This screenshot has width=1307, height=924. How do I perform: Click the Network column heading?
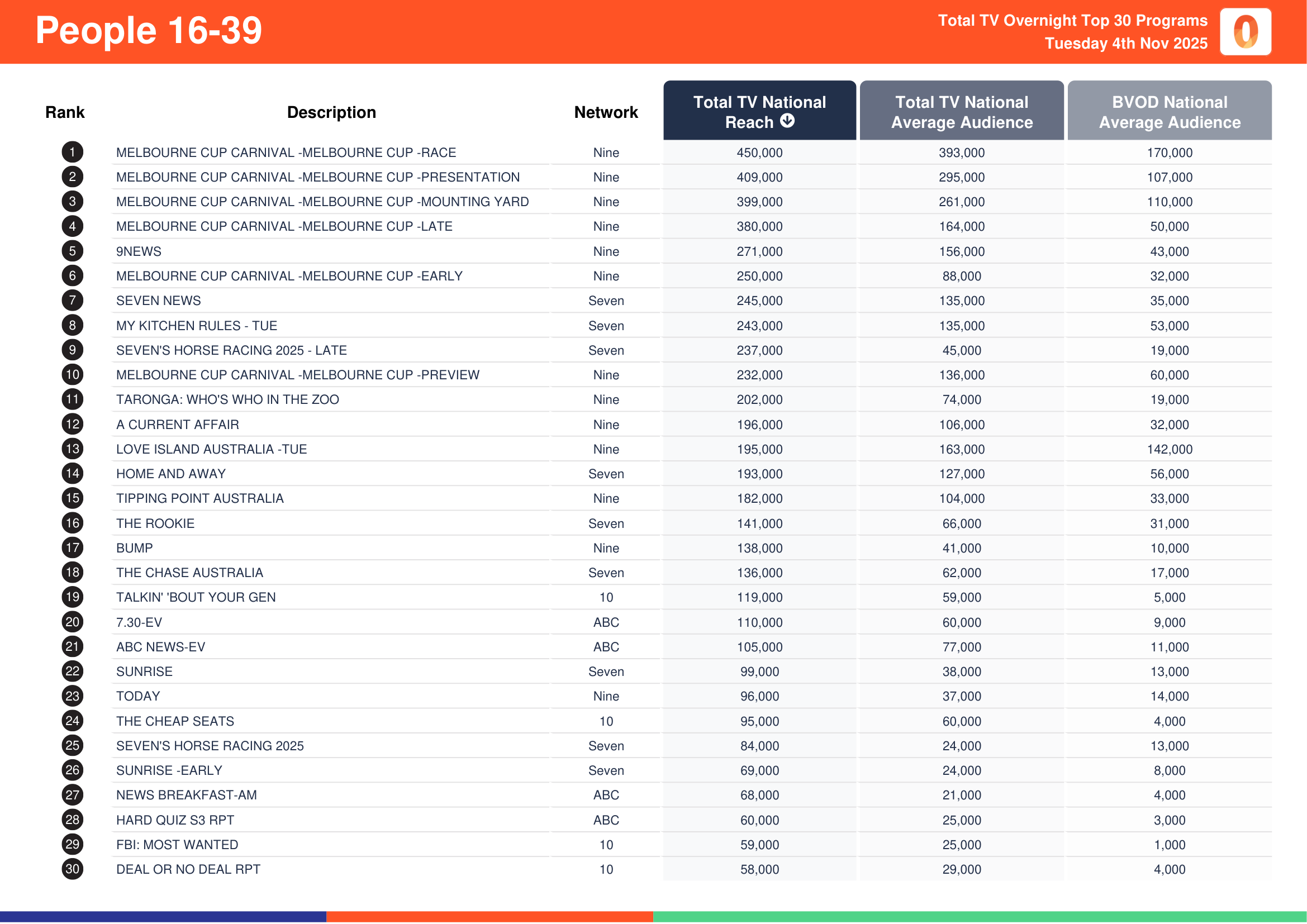(606, 112)
